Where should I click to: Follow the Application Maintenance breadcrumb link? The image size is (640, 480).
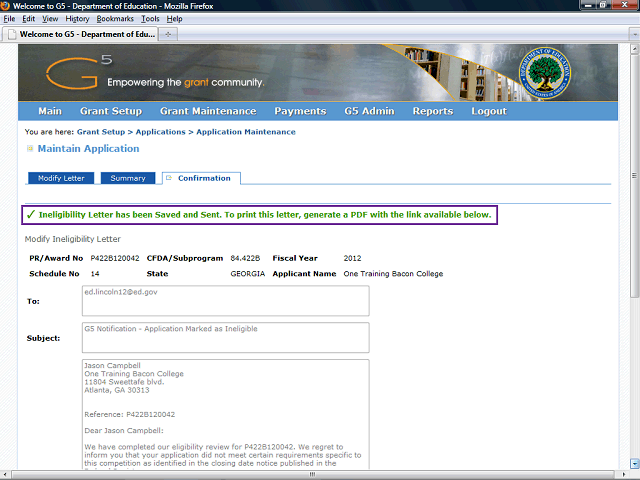pyautogui.click(x=246, y=132)
